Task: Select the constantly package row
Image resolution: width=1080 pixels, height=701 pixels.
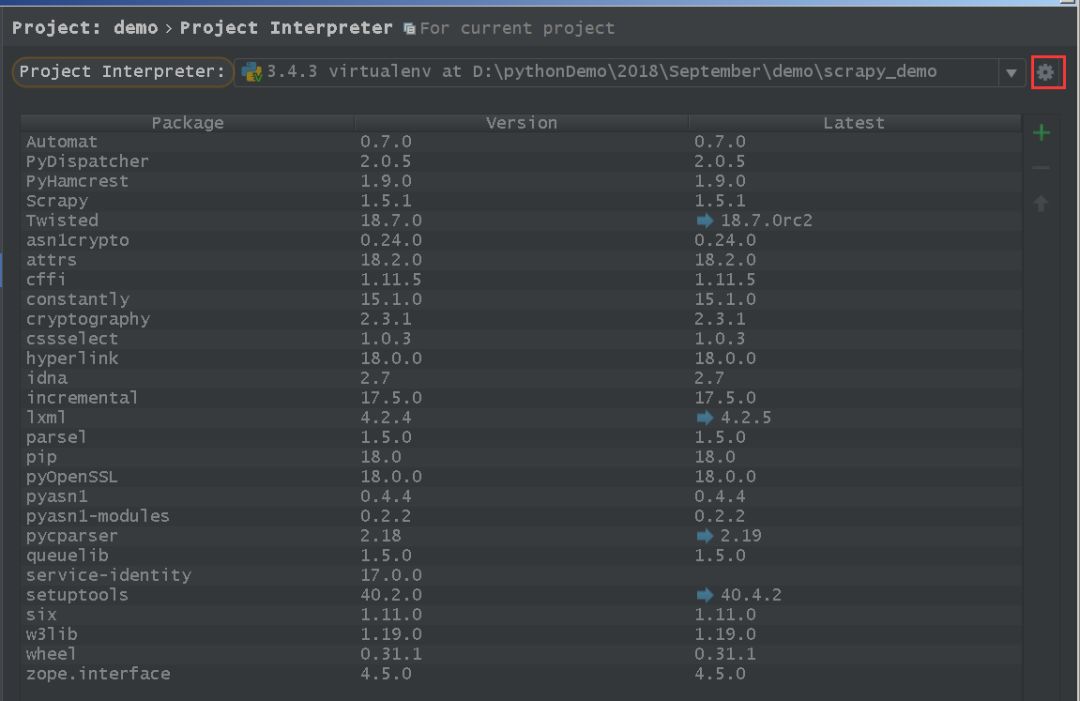Action: [521, 300]
